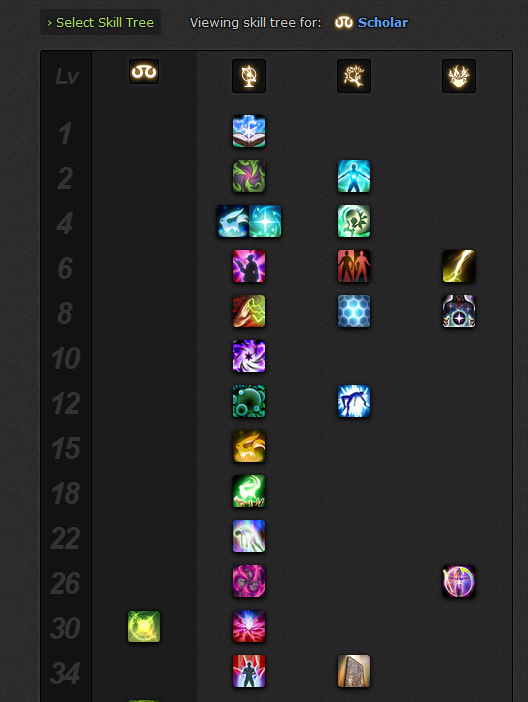The image size is (528, 702).
Task: Click the Scholar infinity emblem column header
Action: tap(144, 72)
